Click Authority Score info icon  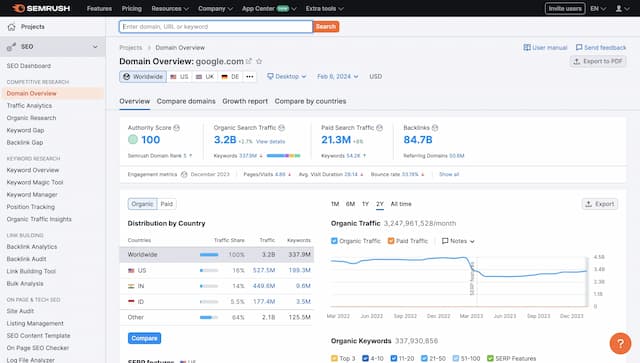point(176,128)
